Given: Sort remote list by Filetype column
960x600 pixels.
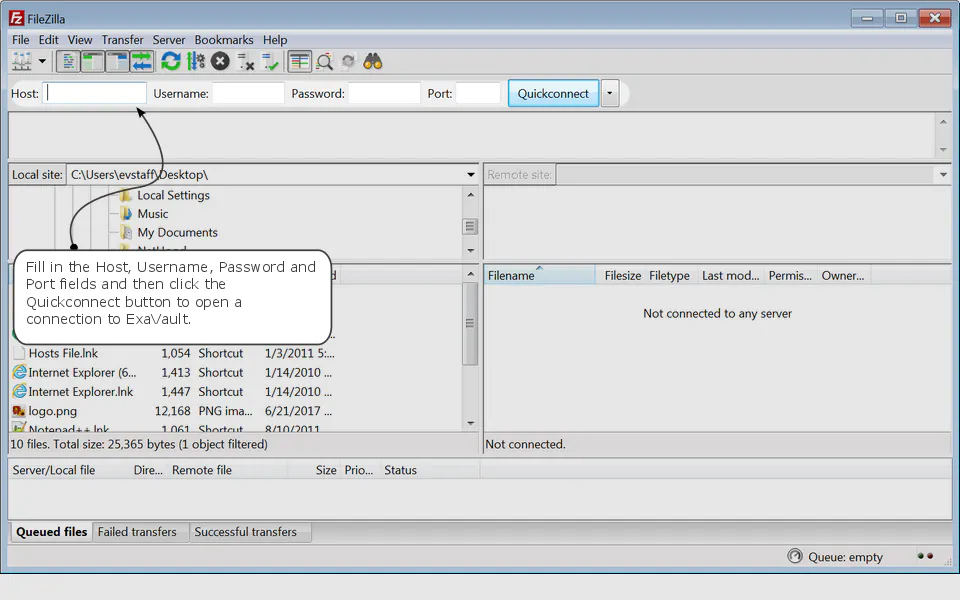Looking at the screenshot, I should (670, 276).
